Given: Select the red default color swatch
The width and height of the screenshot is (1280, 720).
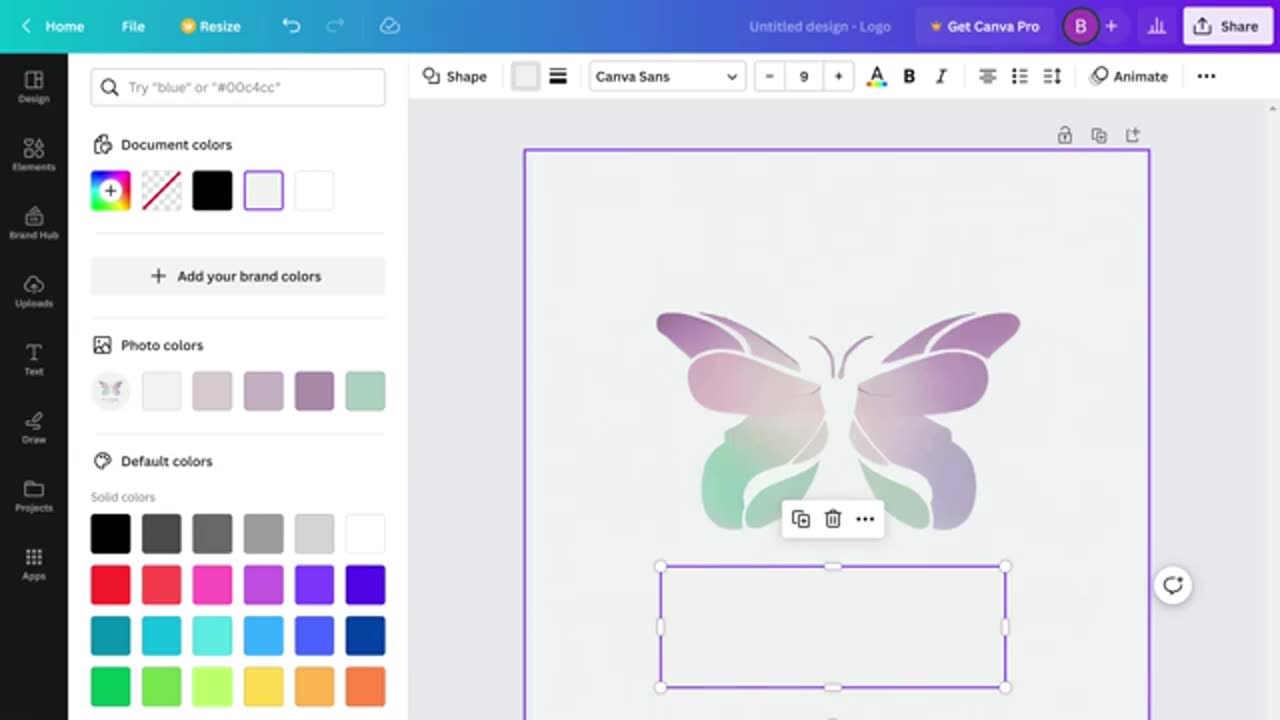Looking at the screenshot, I should coord(110,585).
